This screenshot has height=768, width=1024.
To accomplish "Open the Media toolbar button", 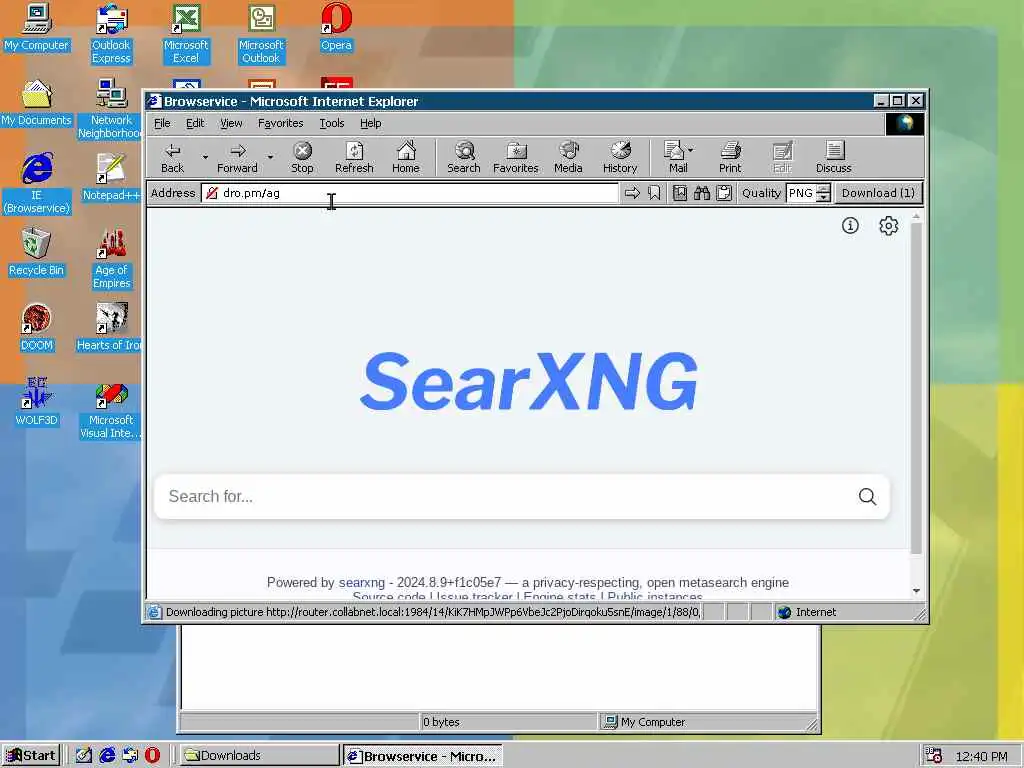I will point(568,158).
